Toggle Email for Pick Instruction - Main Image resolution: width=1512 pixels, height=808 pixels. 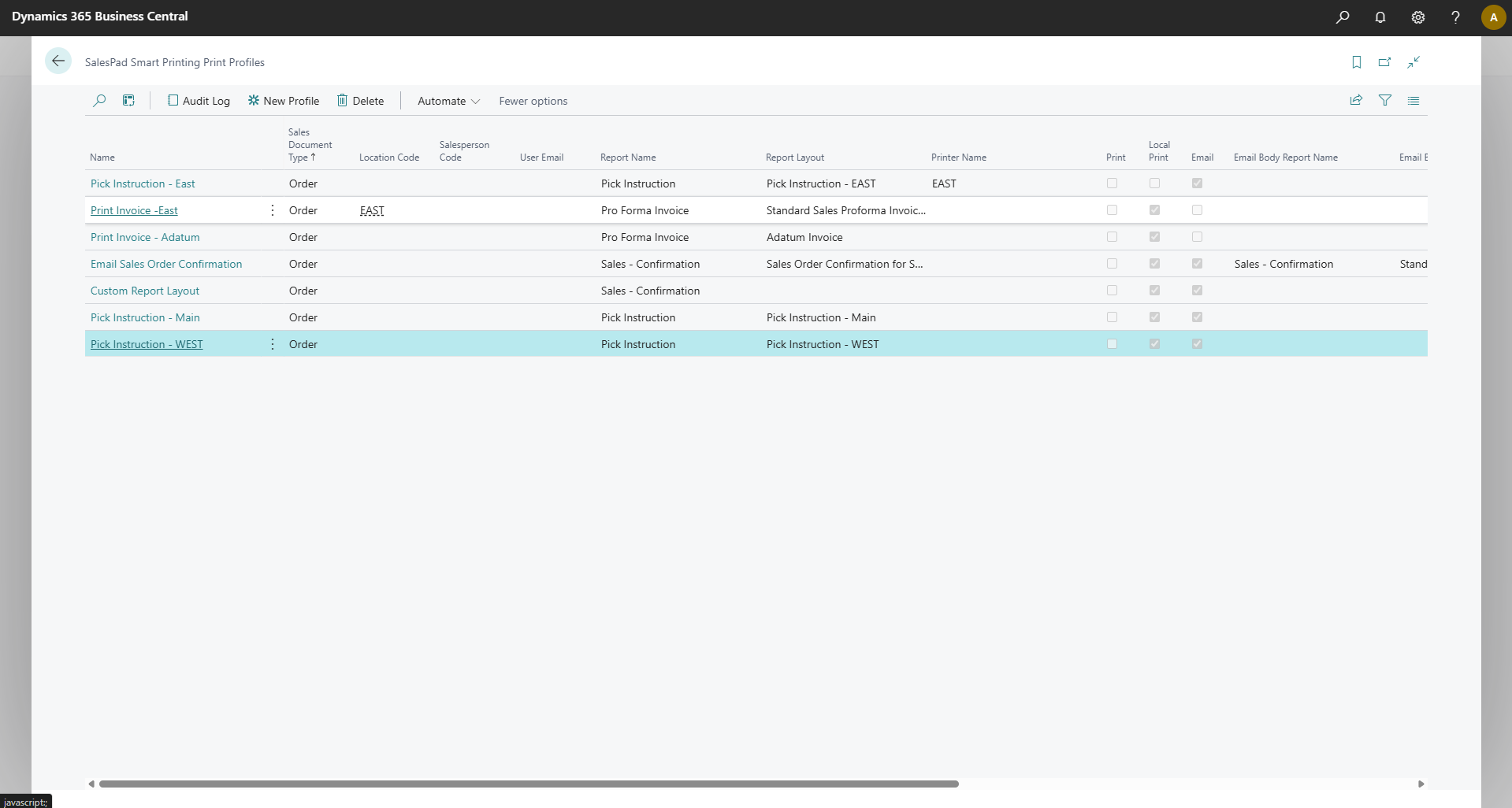click(1197, 317)
